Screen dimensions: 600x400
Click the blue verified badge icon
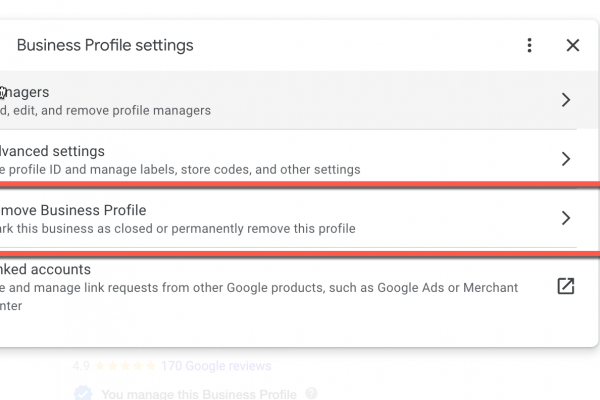click(x=83, y=394)
